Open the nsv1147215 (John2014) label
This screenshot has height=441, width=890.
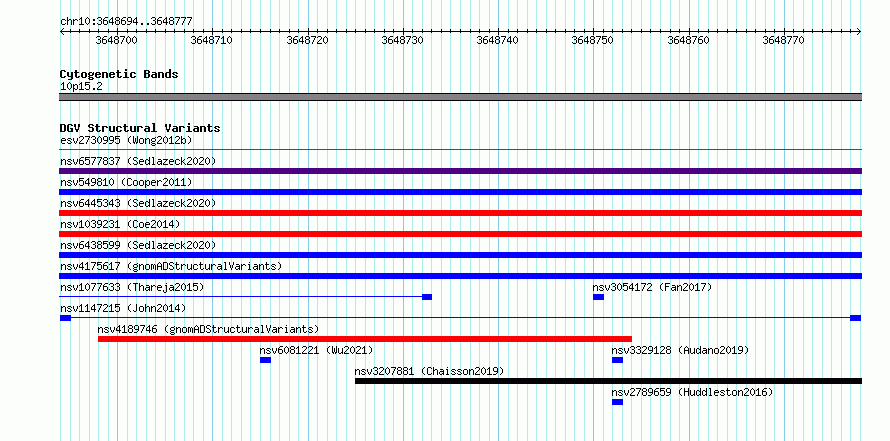pyautogui.click(x=123, y=308)
